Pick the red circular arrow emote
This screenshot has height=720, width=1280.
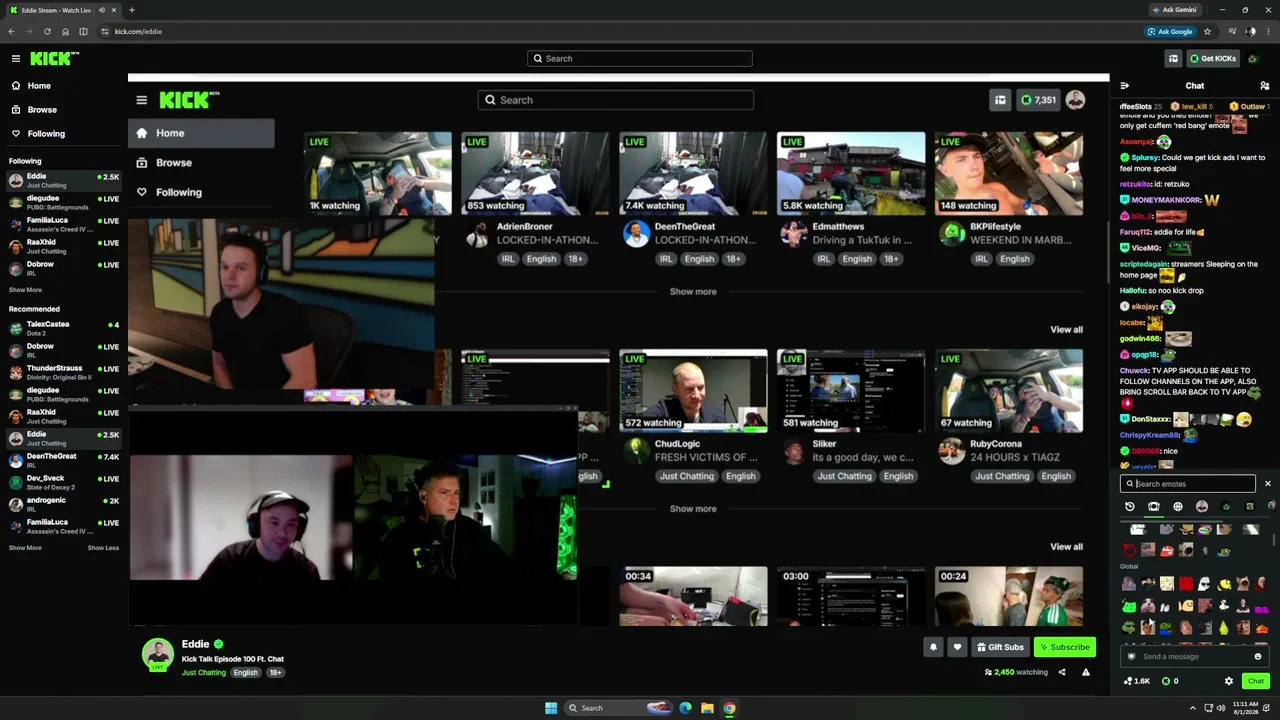tap(1130, 550)
